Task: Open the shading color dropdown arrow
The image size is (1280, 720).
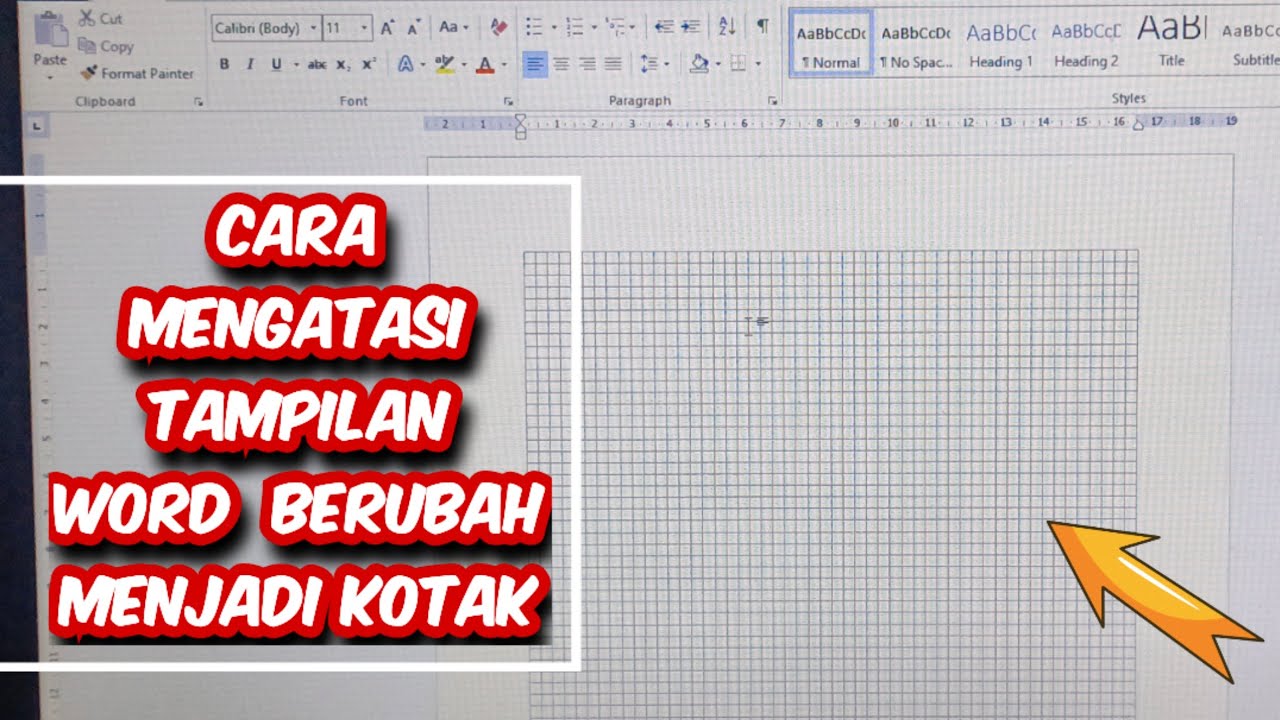Action: tap(718, 65)
